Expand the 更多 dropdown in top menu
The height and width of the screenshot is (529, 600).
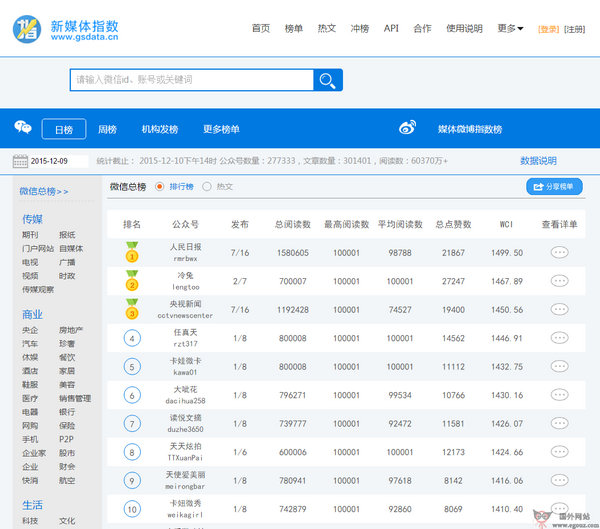pyautogui.click(x=510, y=28)
